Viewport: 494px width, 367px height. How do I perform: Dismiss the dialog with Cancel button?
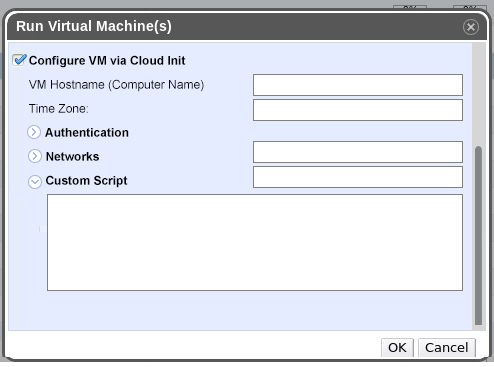(447, 348)
